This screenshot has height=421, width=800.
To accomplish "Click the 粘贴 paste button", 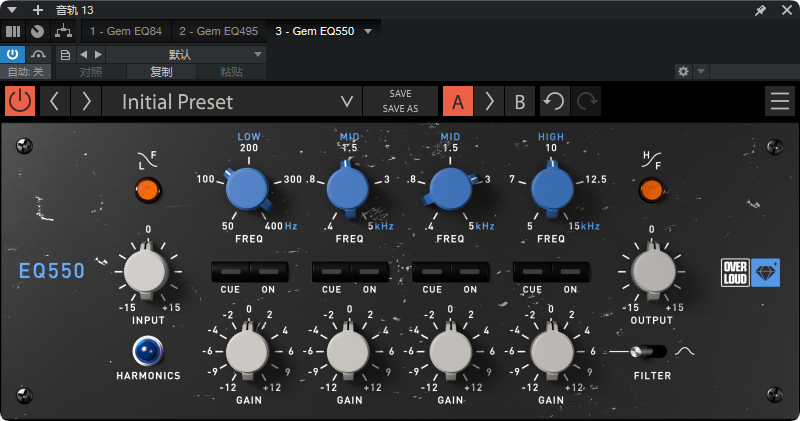I will click(231, 72).
